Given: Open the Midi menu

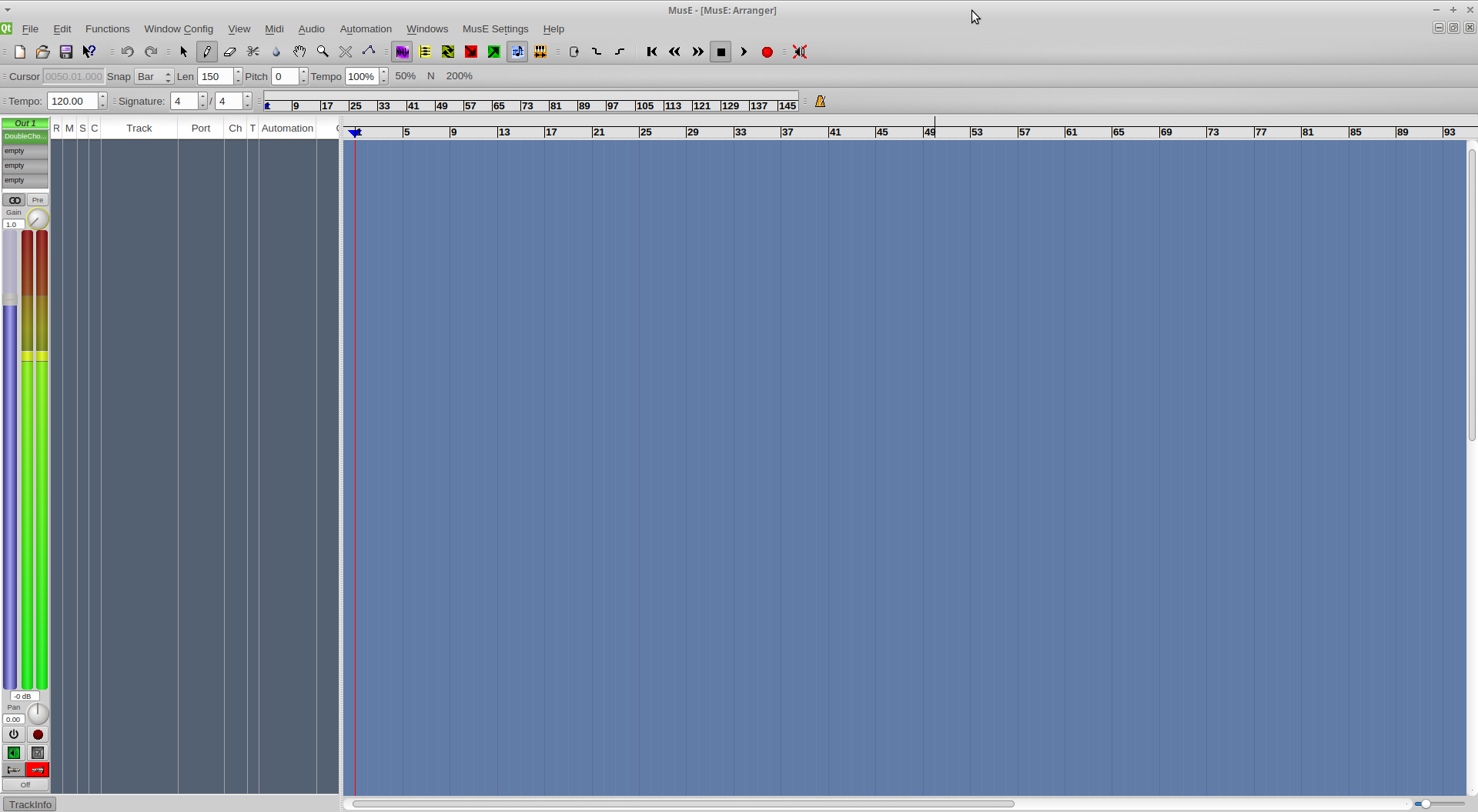Looking at the screenshot, I should coord(274,28).
